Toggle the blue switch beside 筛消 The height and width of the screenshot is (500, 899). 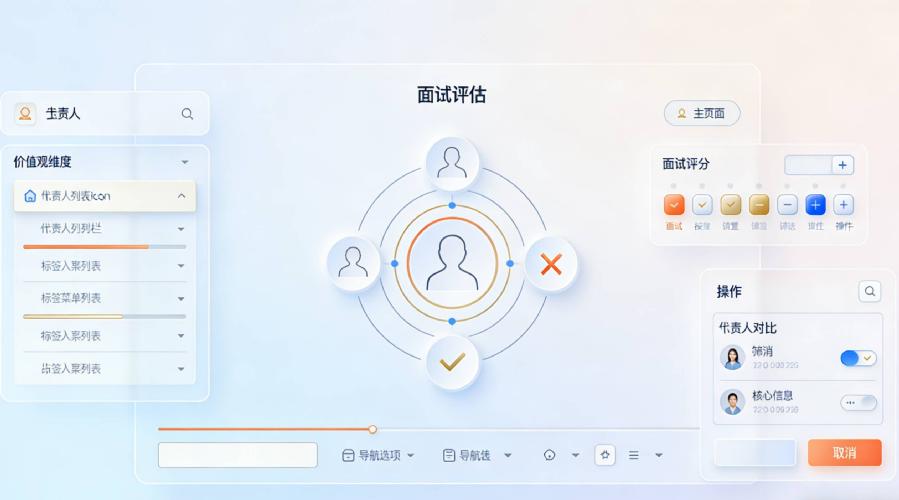(x=858, y=358)
